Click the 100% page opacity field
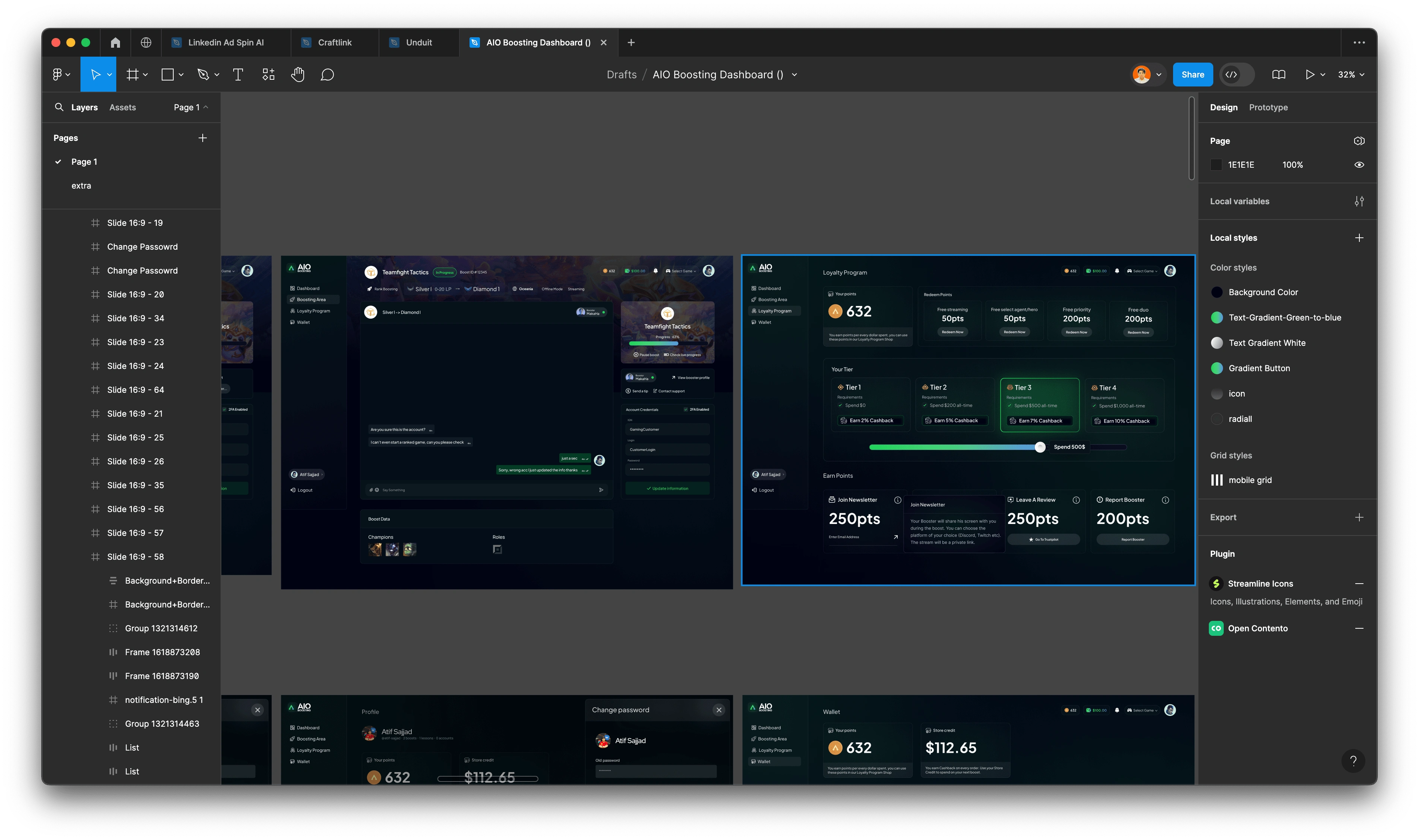 [x=1292, y=165]
